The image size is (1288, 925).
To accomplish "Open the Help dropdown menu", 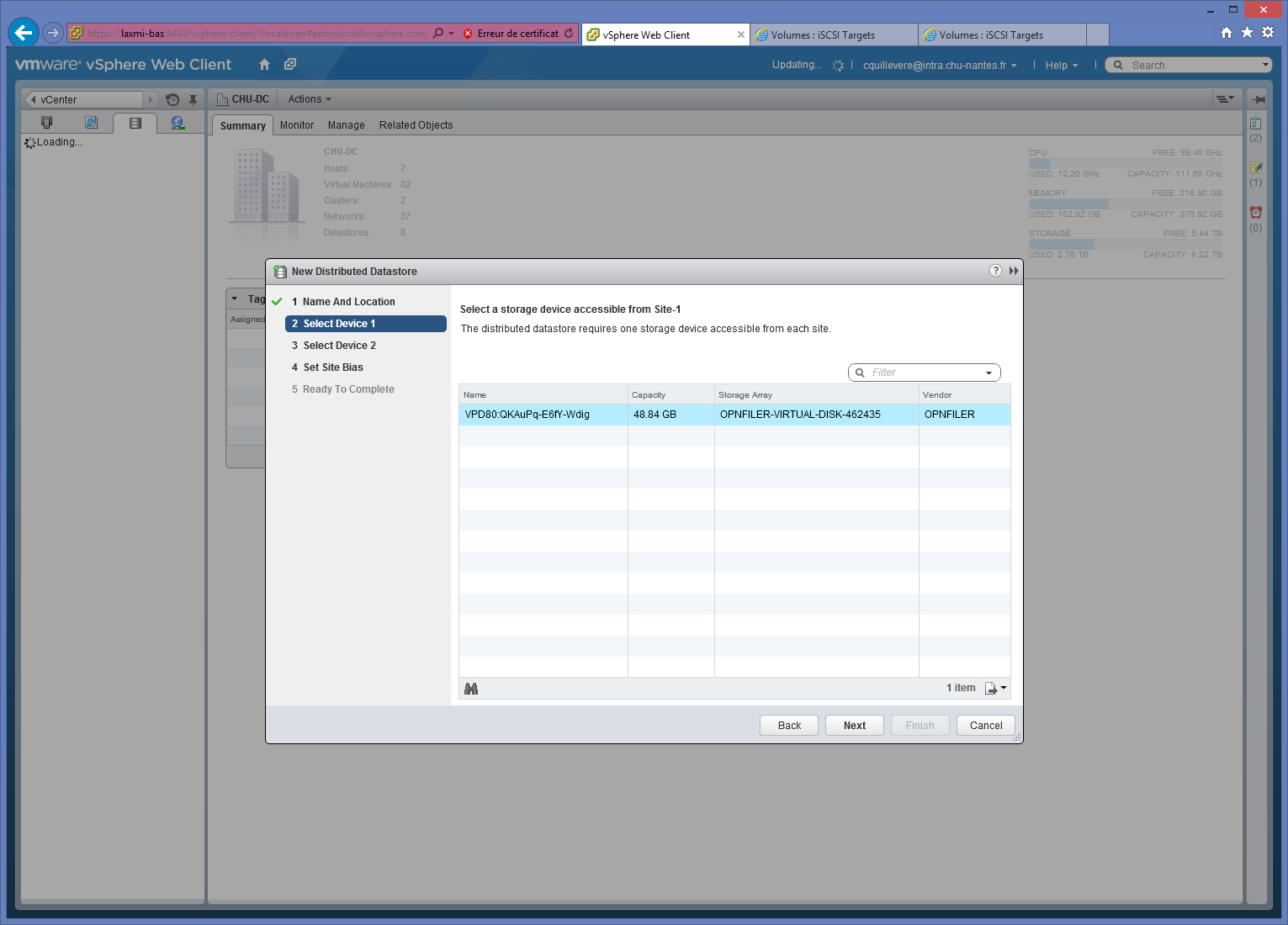I will click(x=1061, y=66).
